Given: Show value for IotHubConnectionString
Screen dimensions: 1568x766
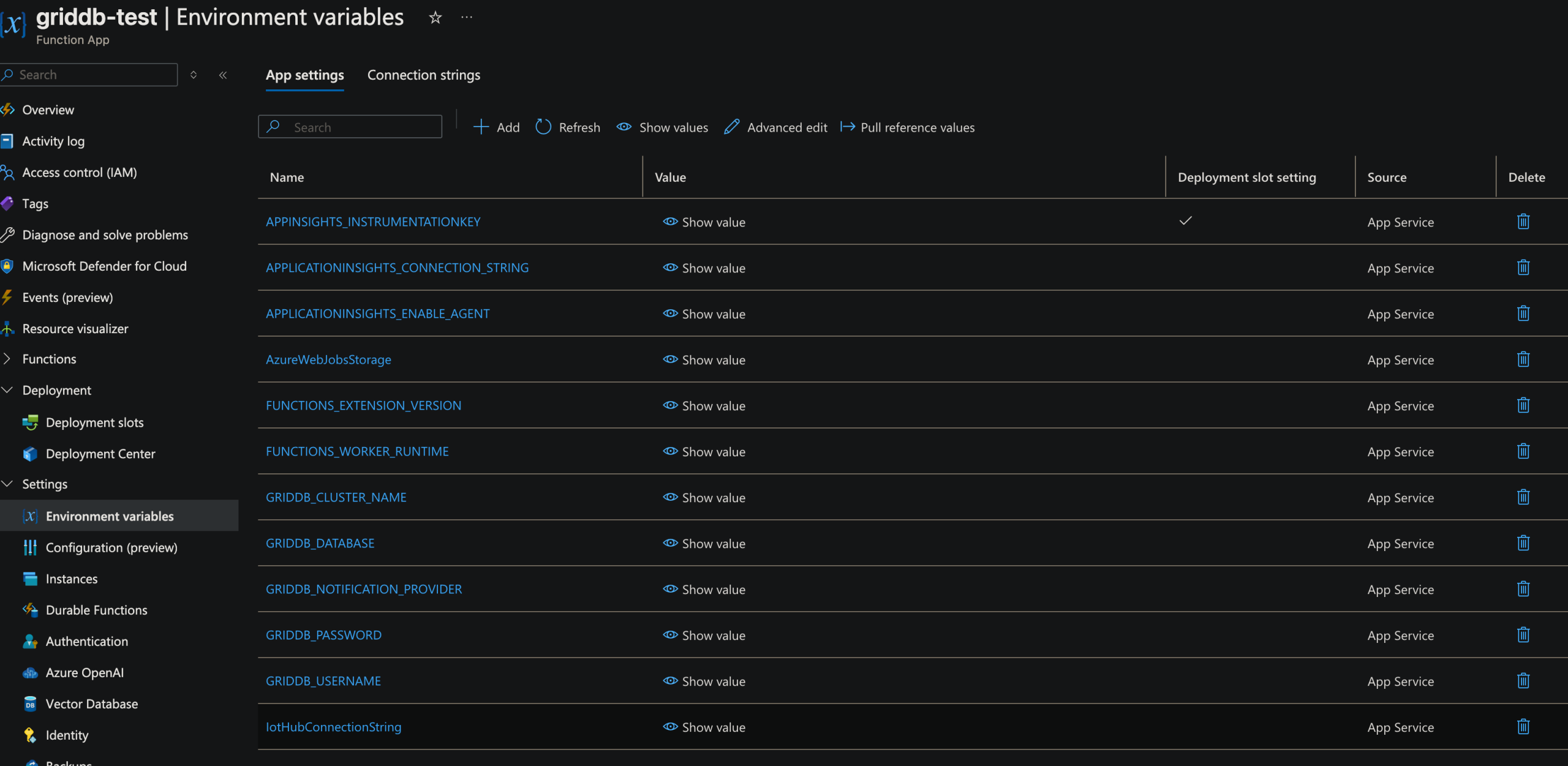Looking at the screenshot, I should pos(704,727).
